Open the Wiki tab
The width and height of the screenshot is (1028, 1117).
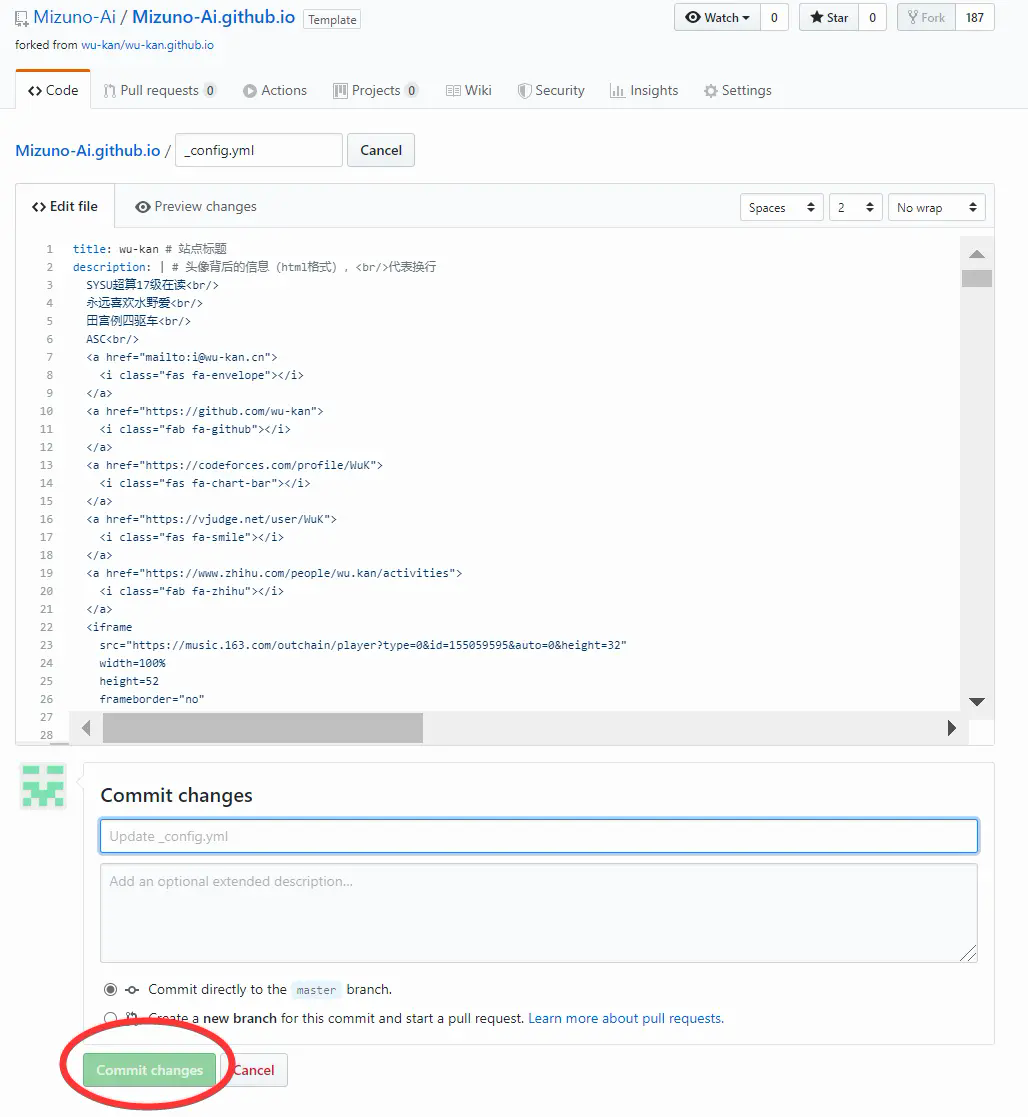click(469, 90)
